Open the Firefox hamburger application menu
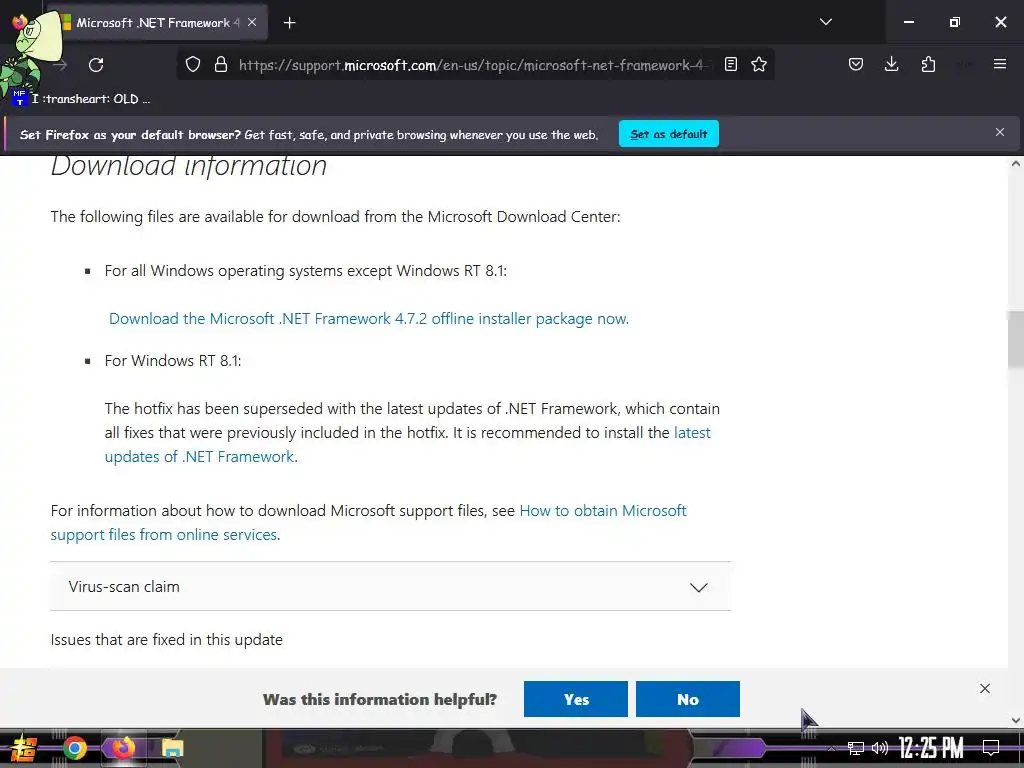The image size is (1024, 768). pos(1000,64)
